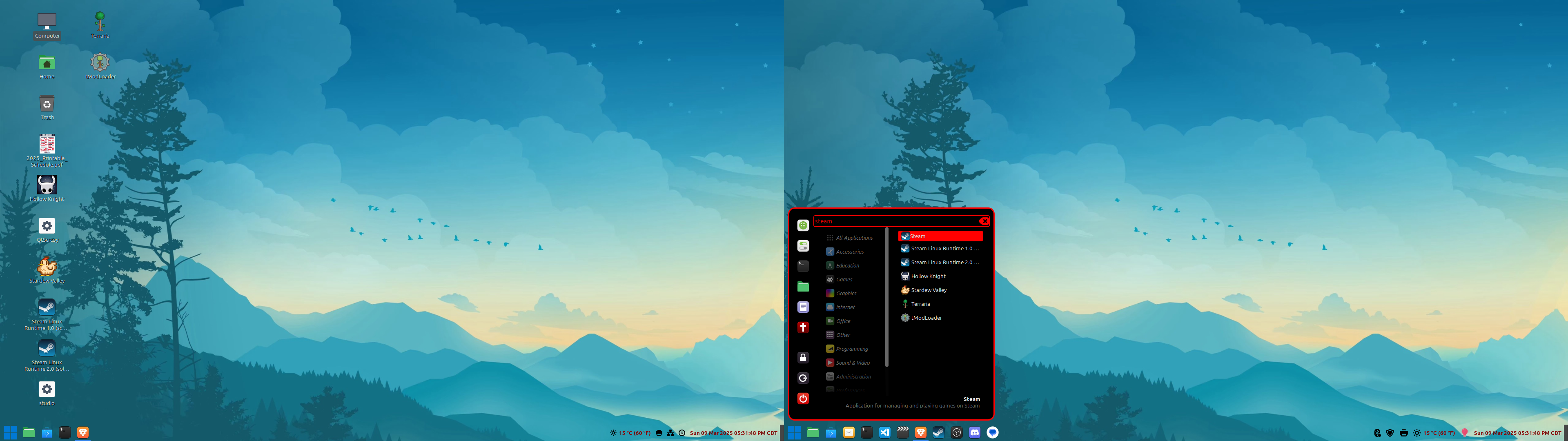Select Stardew Valley in the menu list

928,290
